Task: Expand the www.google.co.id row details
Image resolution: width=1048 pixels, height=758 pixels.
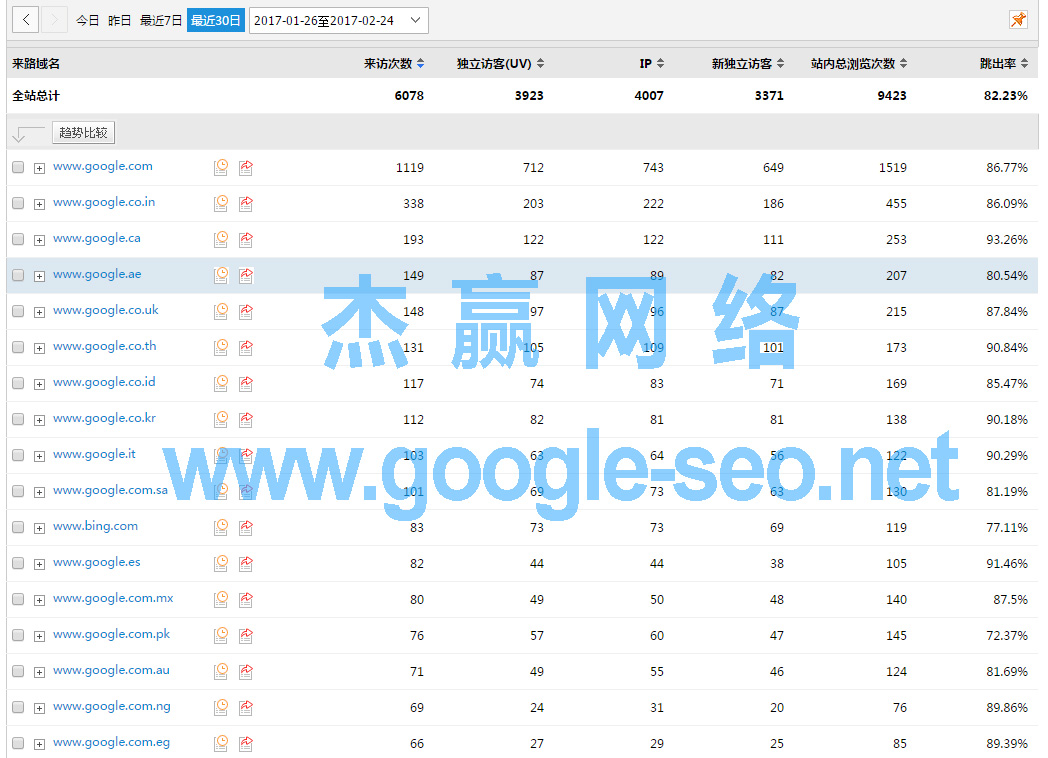Action: [39, 384]
